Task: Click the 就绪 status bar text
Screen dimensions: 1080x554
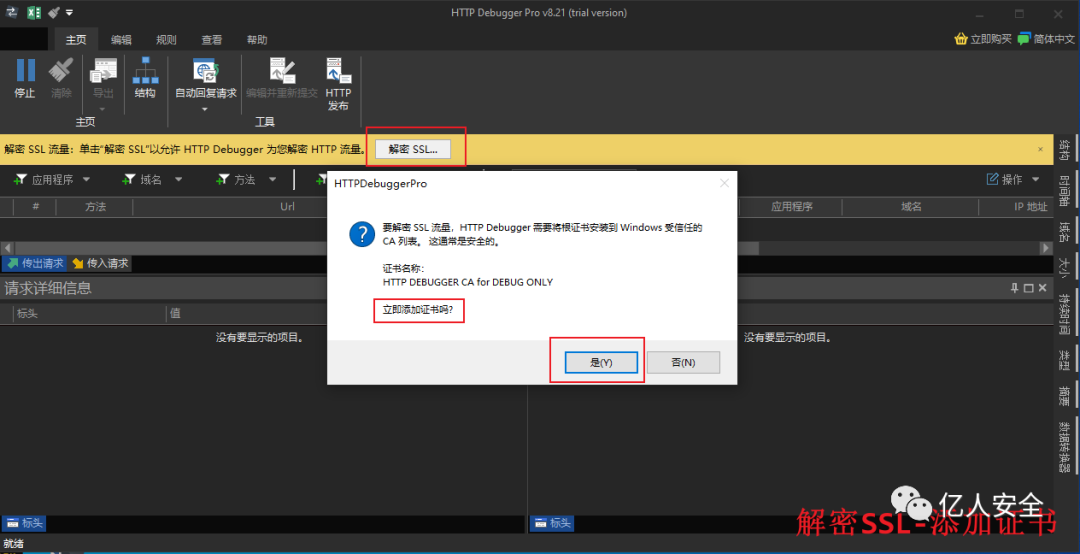Action: (x=14, y=544)
